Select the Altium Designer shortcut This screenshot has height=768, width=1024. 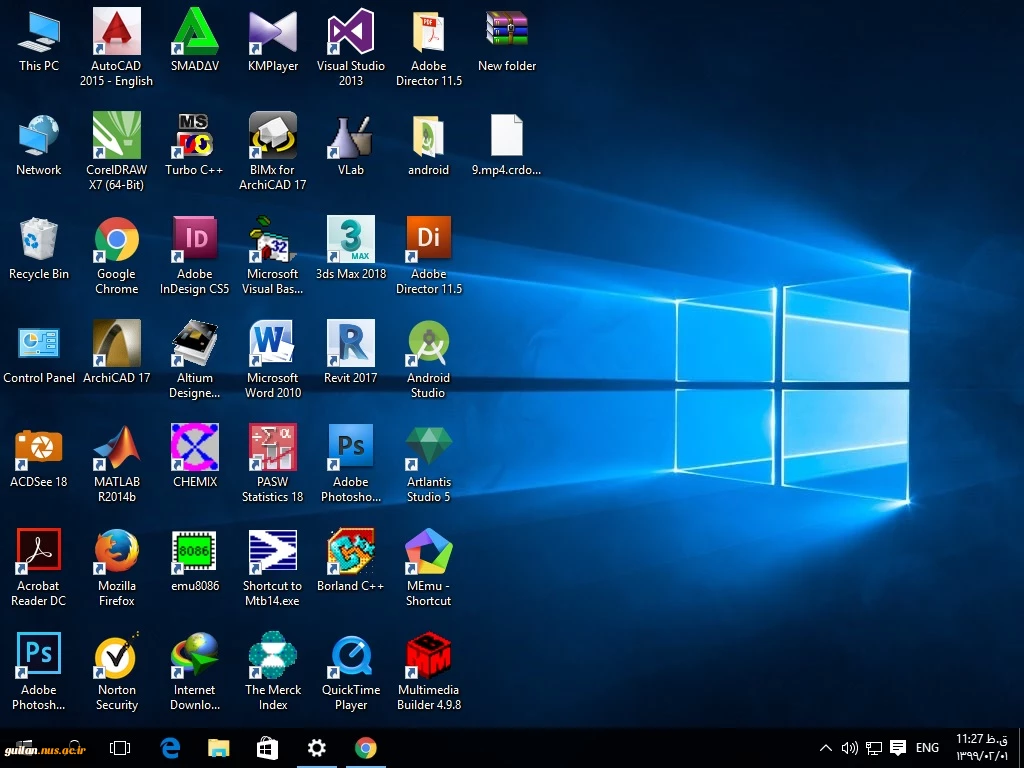coord(195,359)
